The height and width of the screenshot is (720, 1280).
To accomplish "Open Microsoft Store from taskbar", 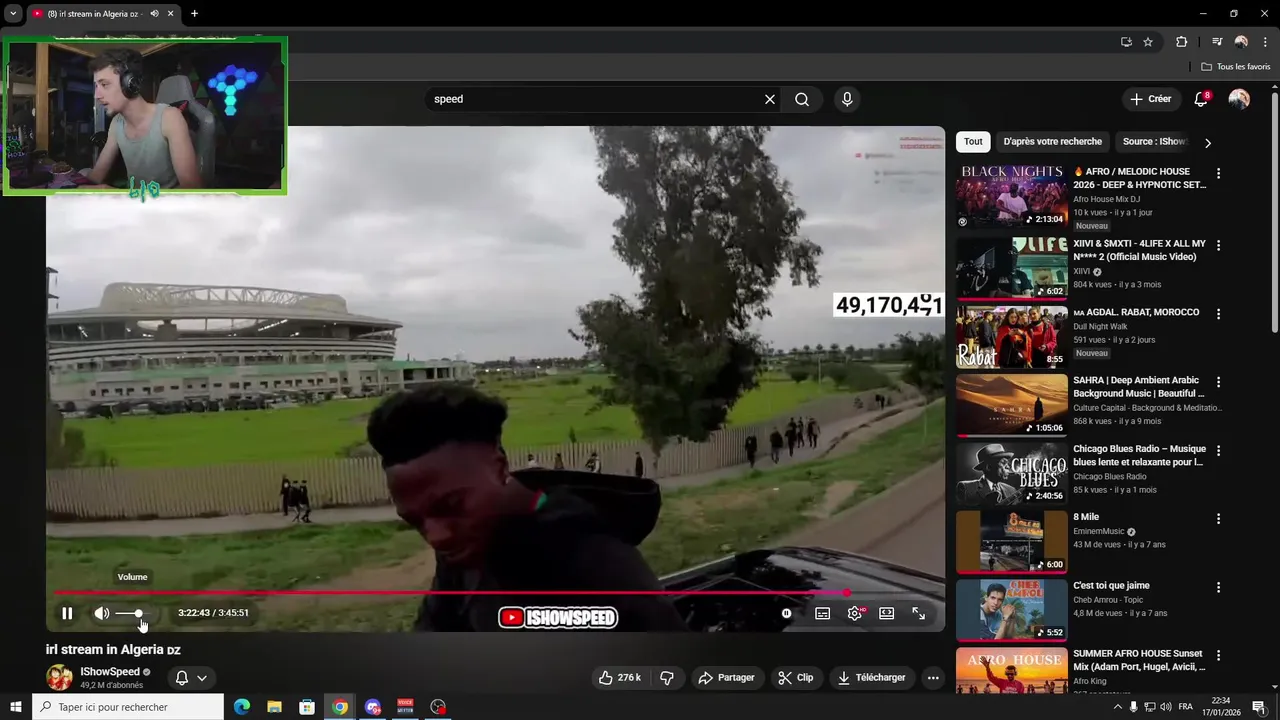I will [x=307, y=707].
